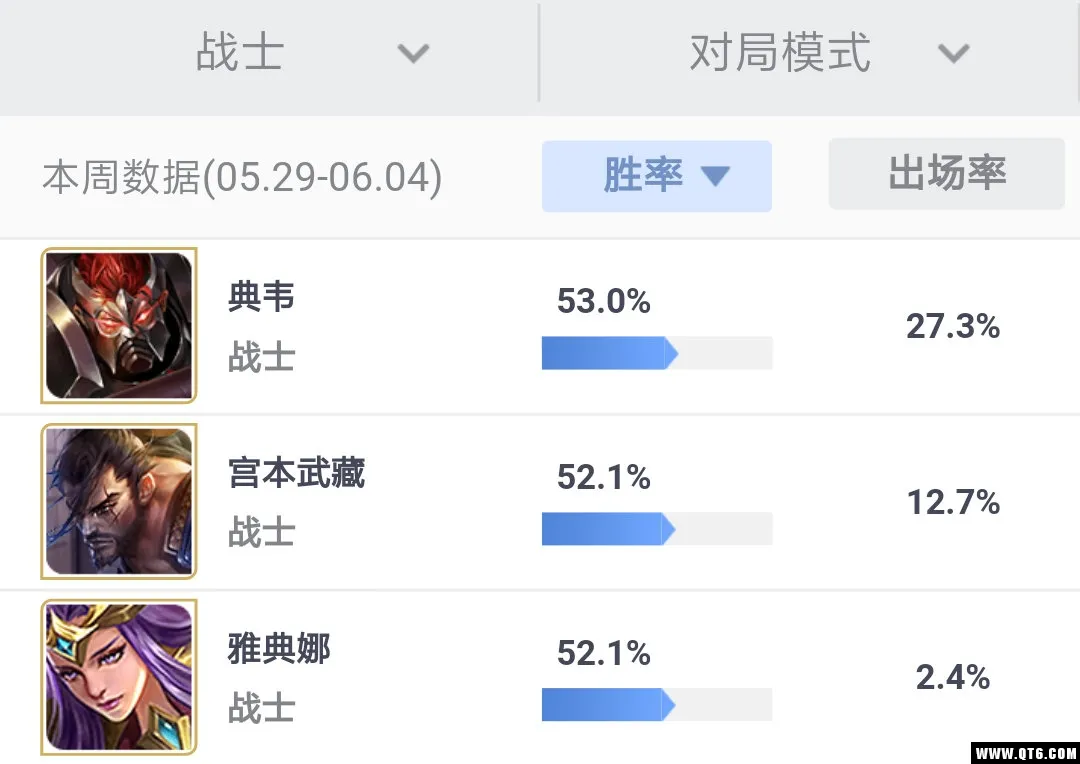The image size is (1080, 764).
Task: Click the 本周数据 date range label
Action: coord(242,177)
